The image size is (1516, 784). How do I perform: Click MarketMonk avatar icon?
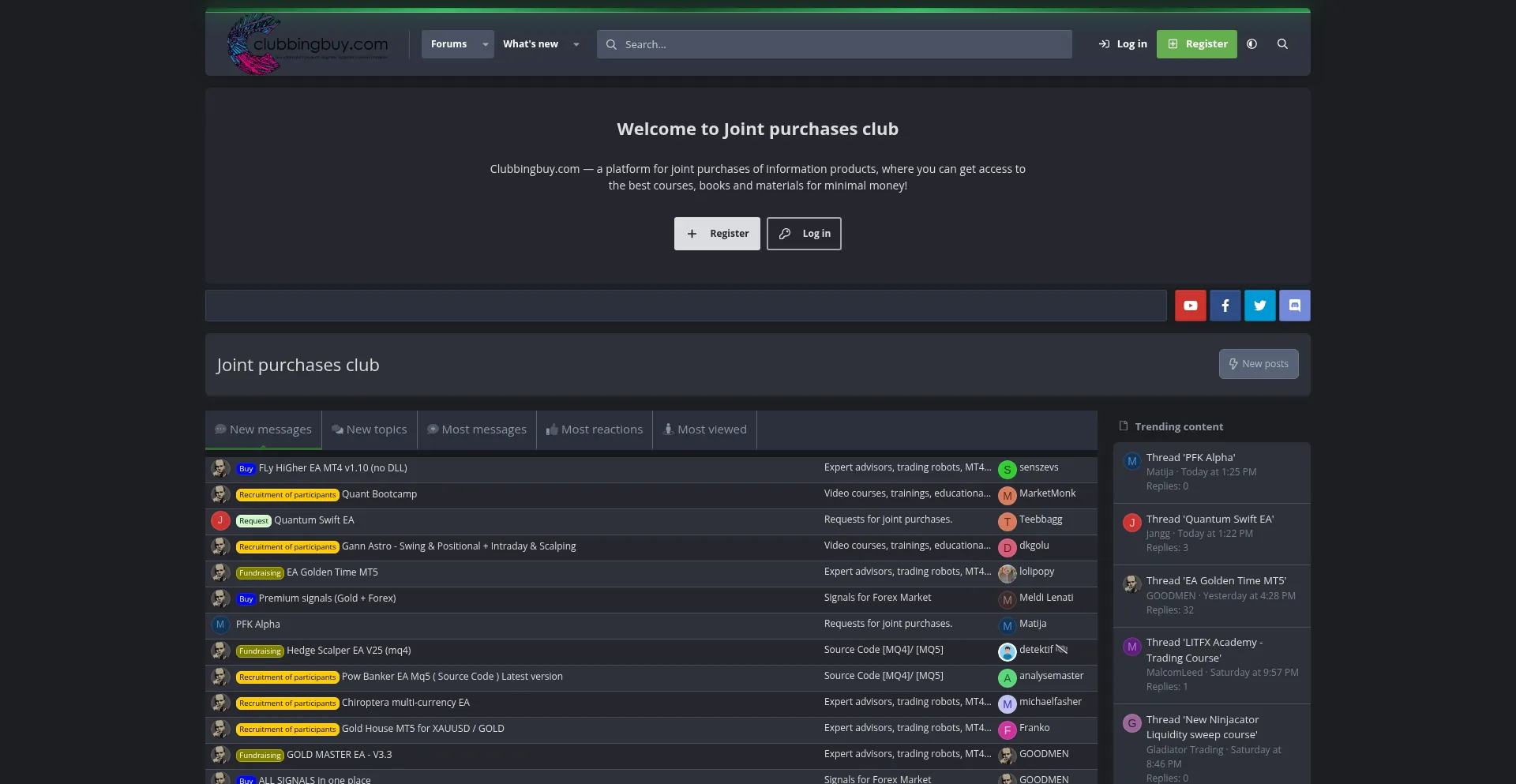click(x=1007, y=496)
